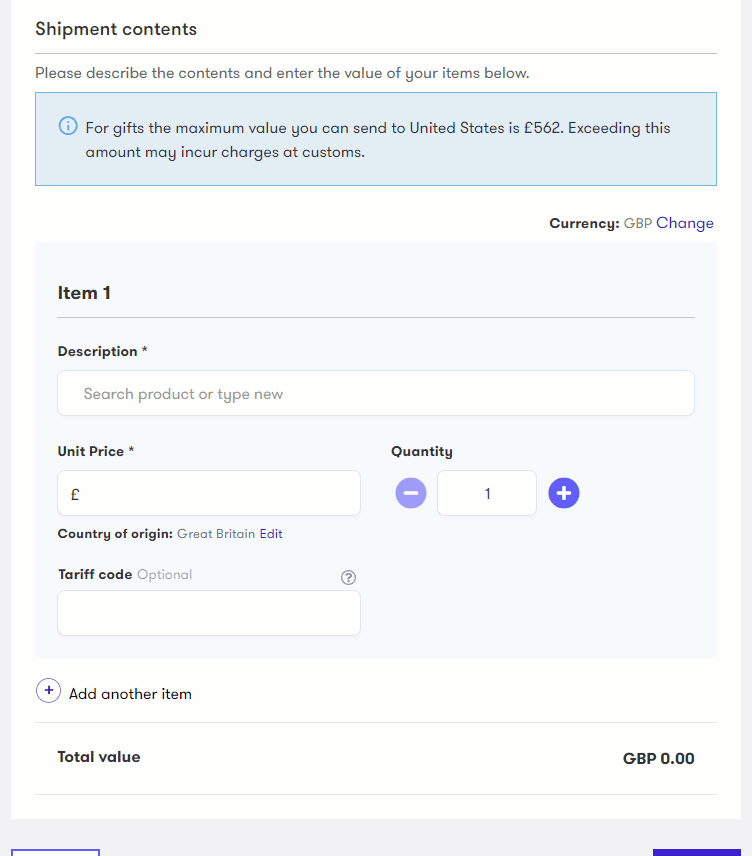Screen dimensions: 752x856
Task: Focus the optional Tariff code input
Action: (209, 613)
